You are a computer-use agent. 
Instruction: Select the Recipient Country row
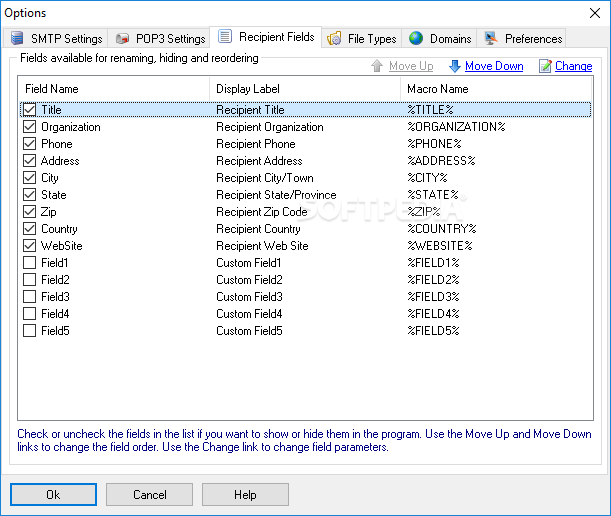click(306, 229)
